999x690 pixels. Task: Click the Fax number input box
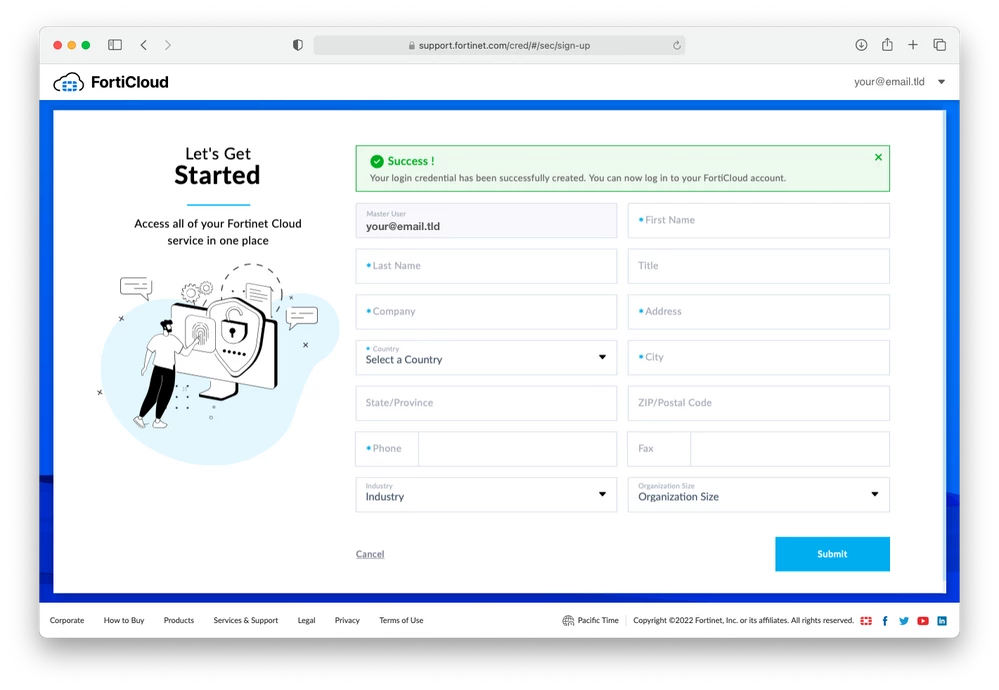790,449
